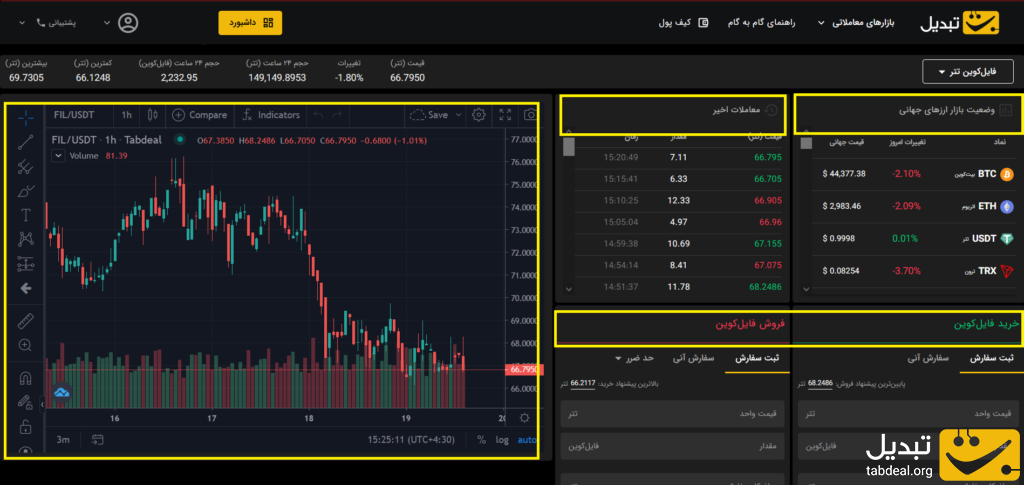Select the brush drawing tool

[x=25, y=191]
